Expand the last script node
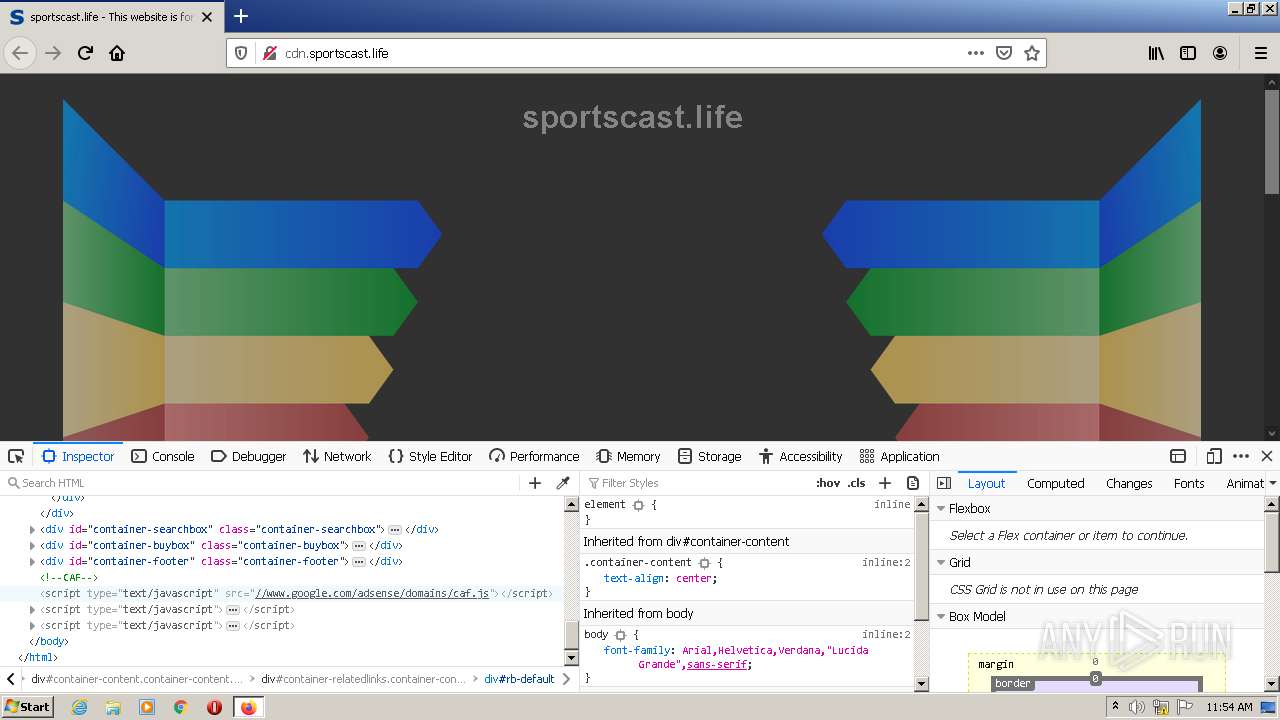 [x=33, y=625]
